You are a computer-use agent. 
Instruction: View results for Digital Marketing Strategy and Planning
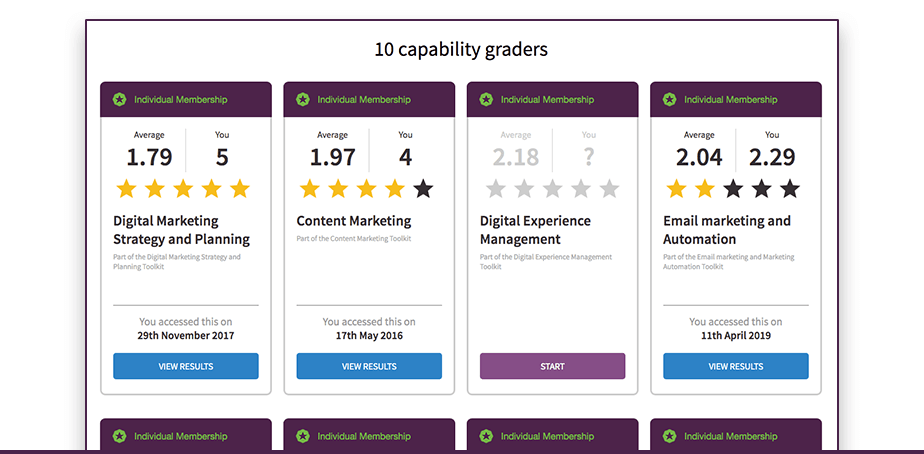tap(186, 366)
